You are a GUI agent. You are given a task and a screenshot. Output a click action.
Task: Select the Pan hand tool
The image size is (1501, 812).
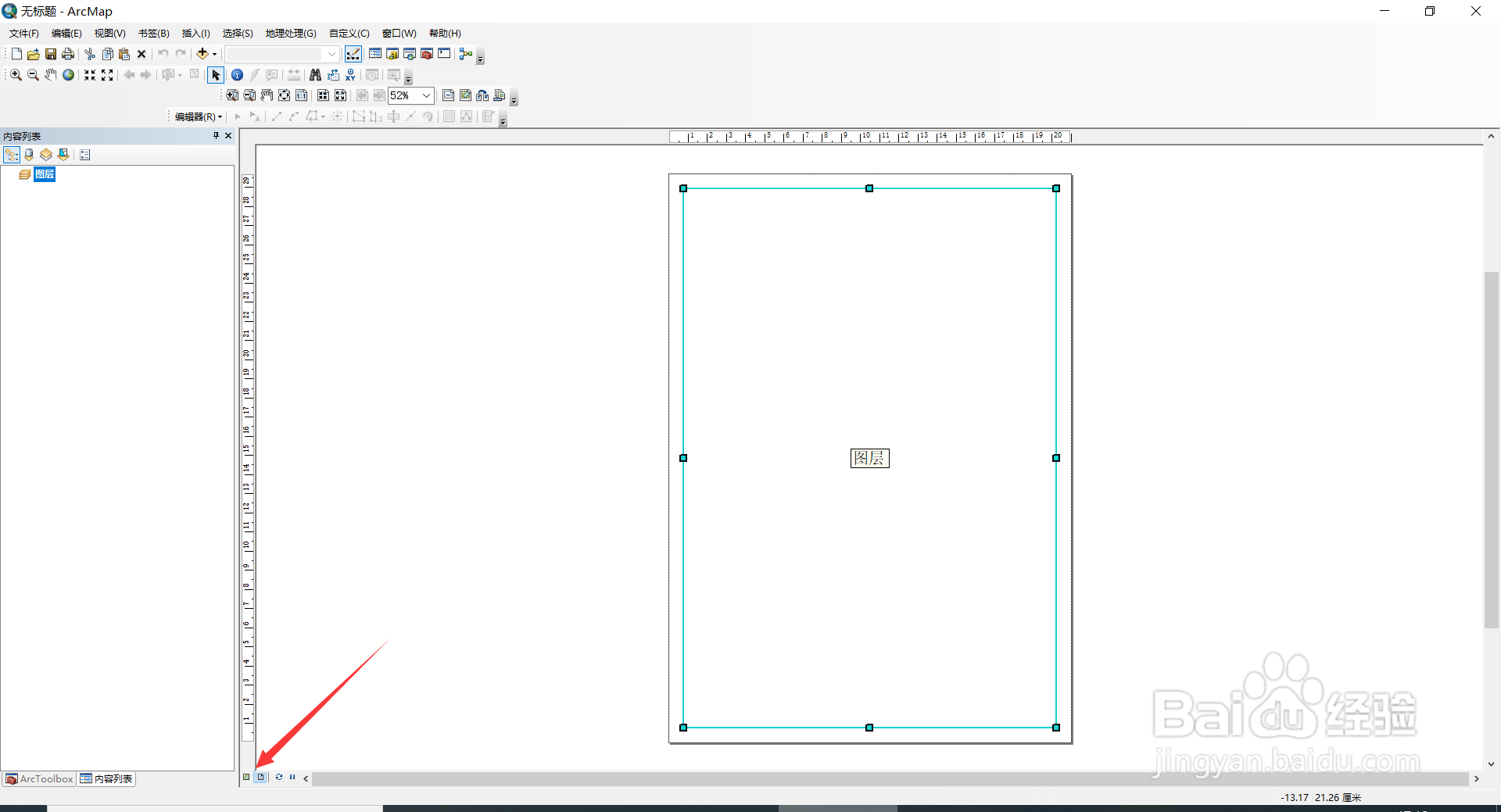tap(51, 75)
